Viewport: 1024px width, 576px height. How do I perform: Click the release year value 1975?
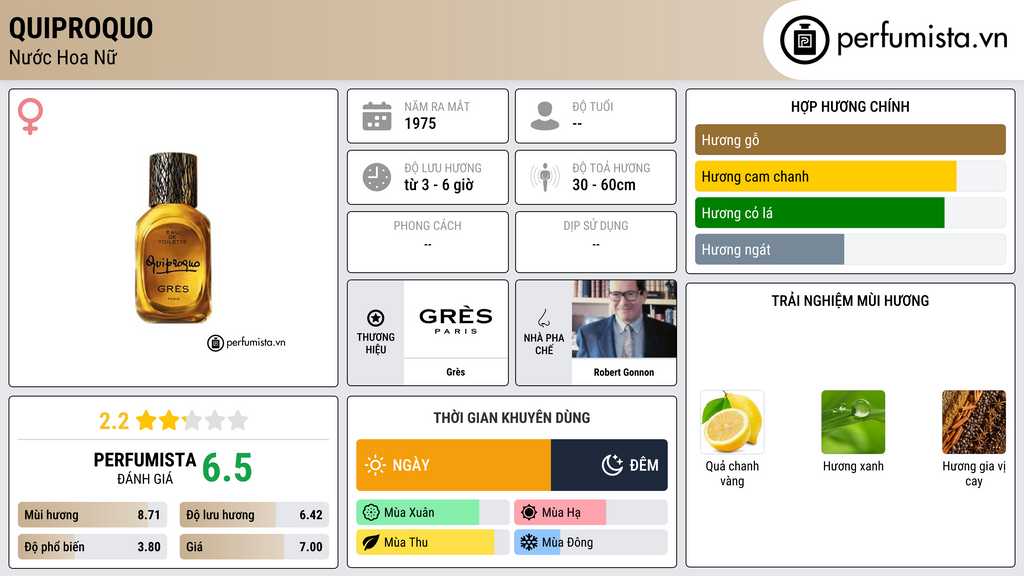(x=420, y=123)
